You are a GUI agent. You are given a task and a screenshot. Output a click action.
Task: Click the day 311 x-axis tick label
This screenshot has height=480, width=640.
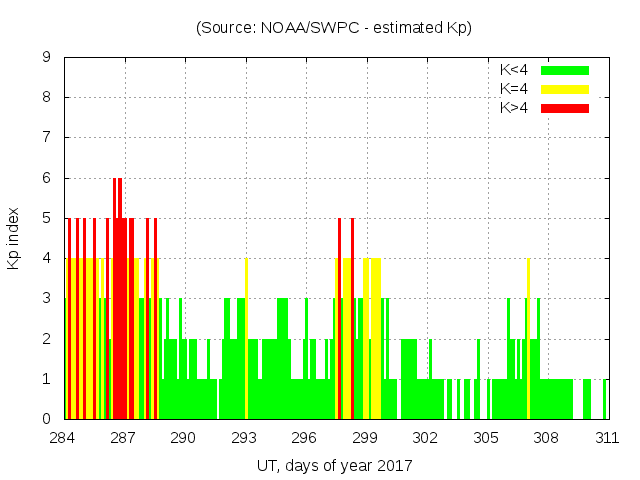[x=607, y=438]
